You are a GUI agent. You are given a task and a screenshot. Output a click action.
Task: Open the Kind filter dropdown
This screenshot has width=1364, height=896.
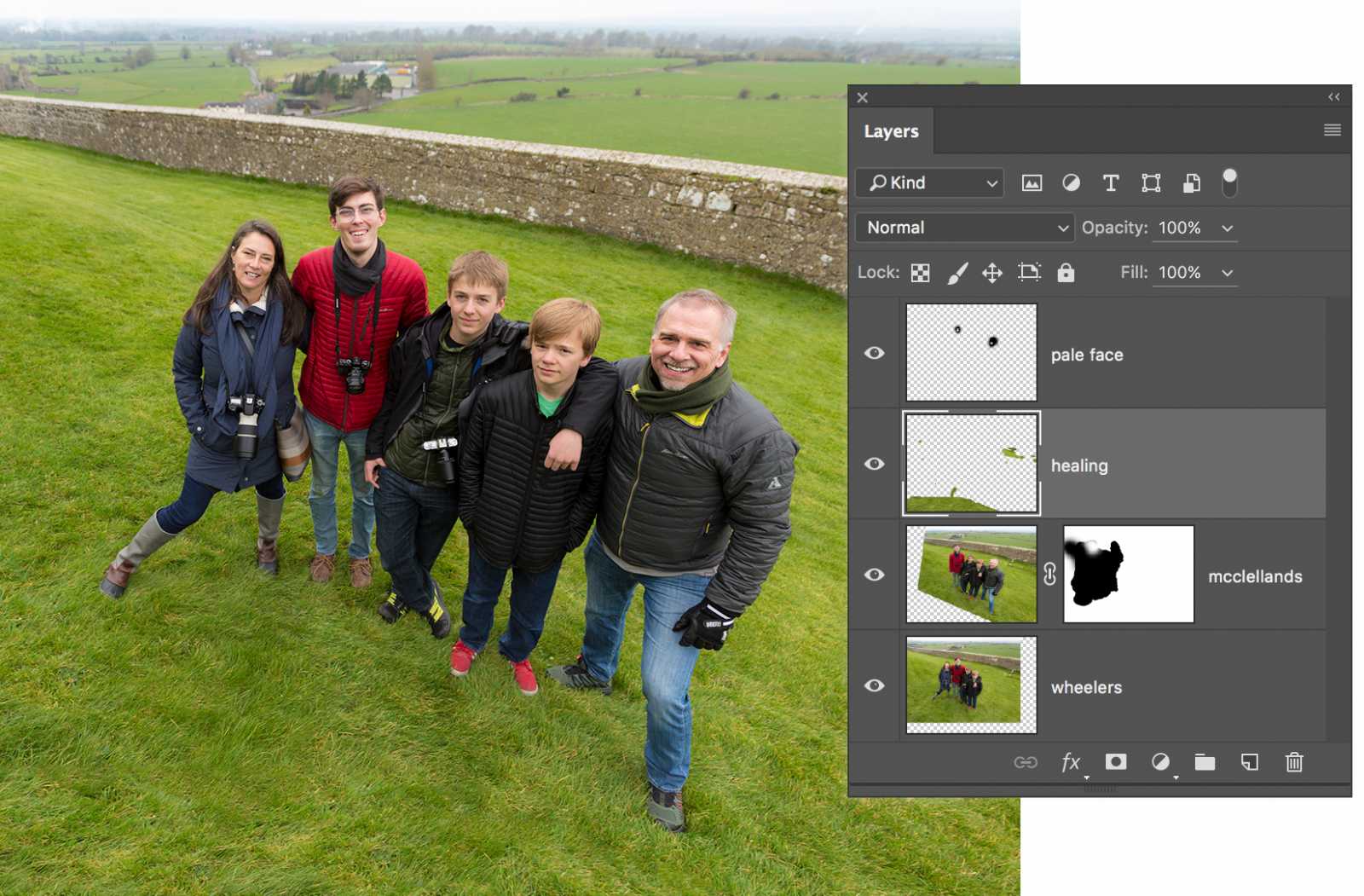[x=928, y=182]
